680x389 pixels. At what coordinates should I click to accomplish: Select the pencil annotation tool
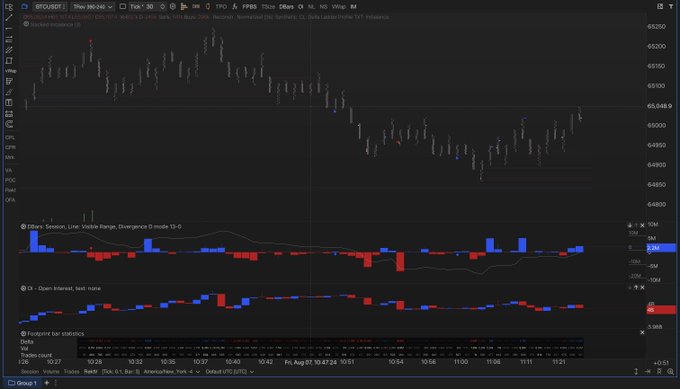(x=9, y=92)
